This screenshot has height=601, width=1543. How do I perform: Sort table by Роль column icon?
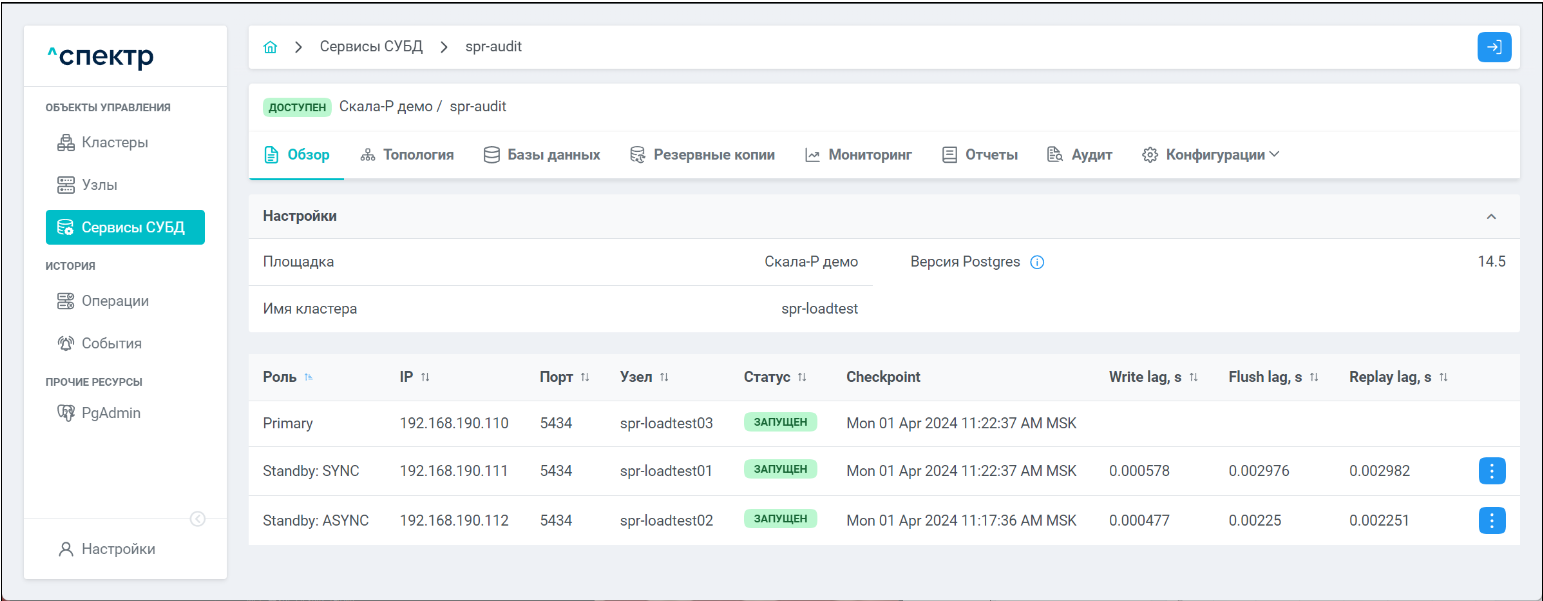[308, 377]
